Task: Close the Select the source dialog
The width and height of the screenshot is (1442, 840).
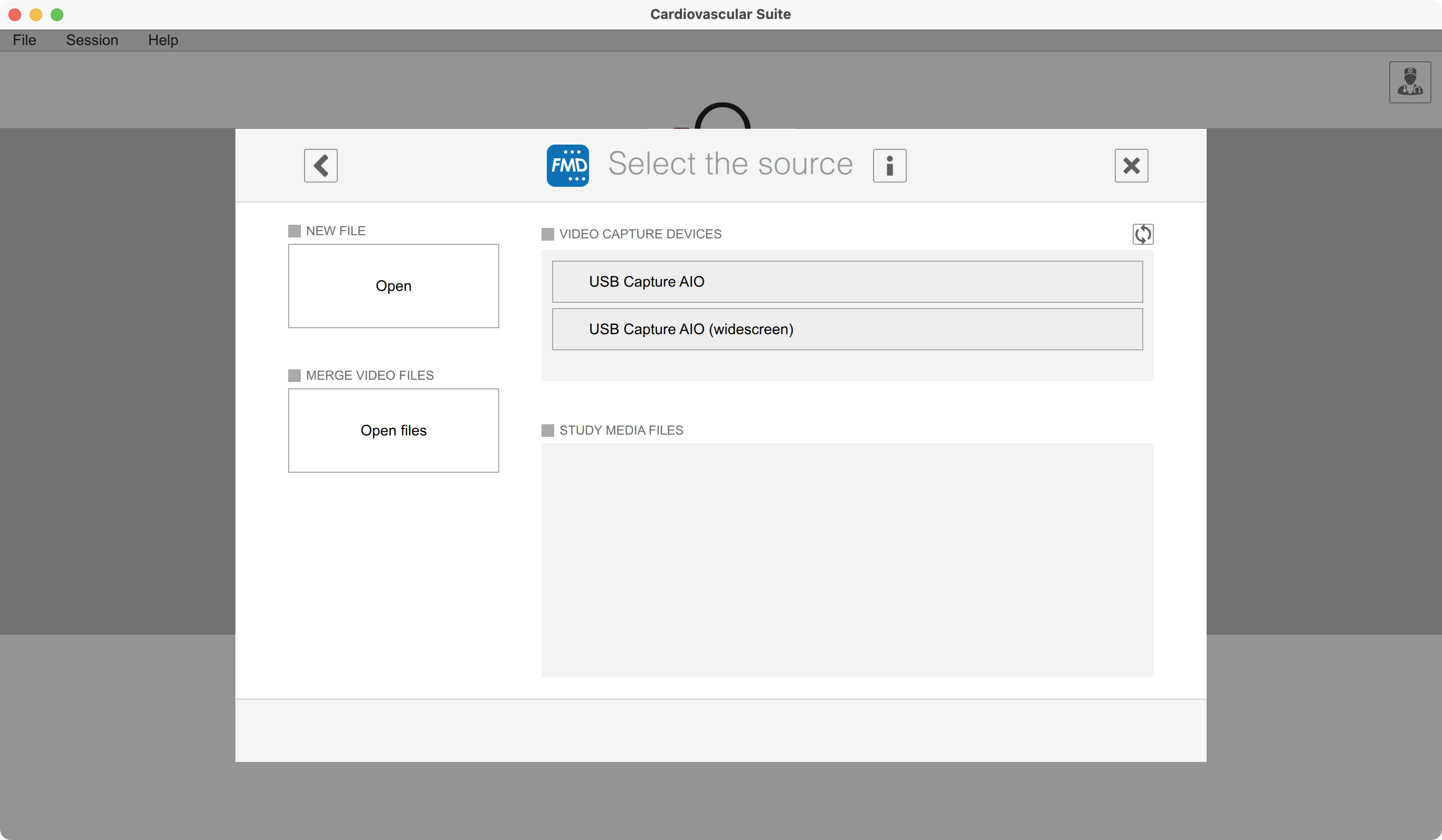Action: (1131, 166)
